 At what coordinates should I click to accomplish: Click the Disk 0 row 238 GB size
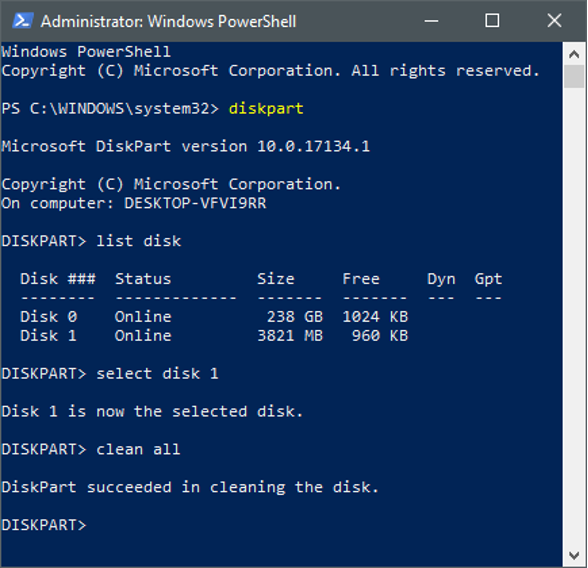click(x=295, y=316)
